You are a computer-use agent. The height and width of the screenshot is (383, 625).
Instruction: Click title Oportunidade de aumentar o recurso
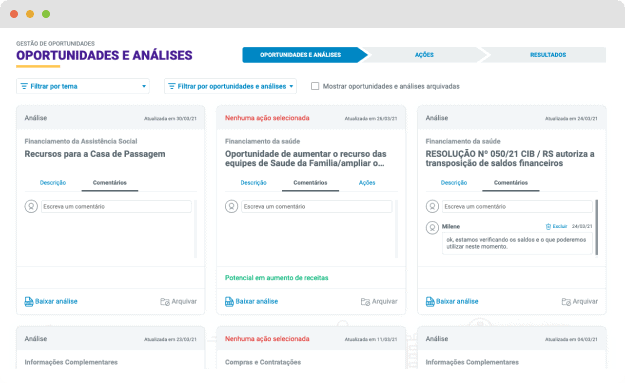pyautogui.click(x=306, y=159)
